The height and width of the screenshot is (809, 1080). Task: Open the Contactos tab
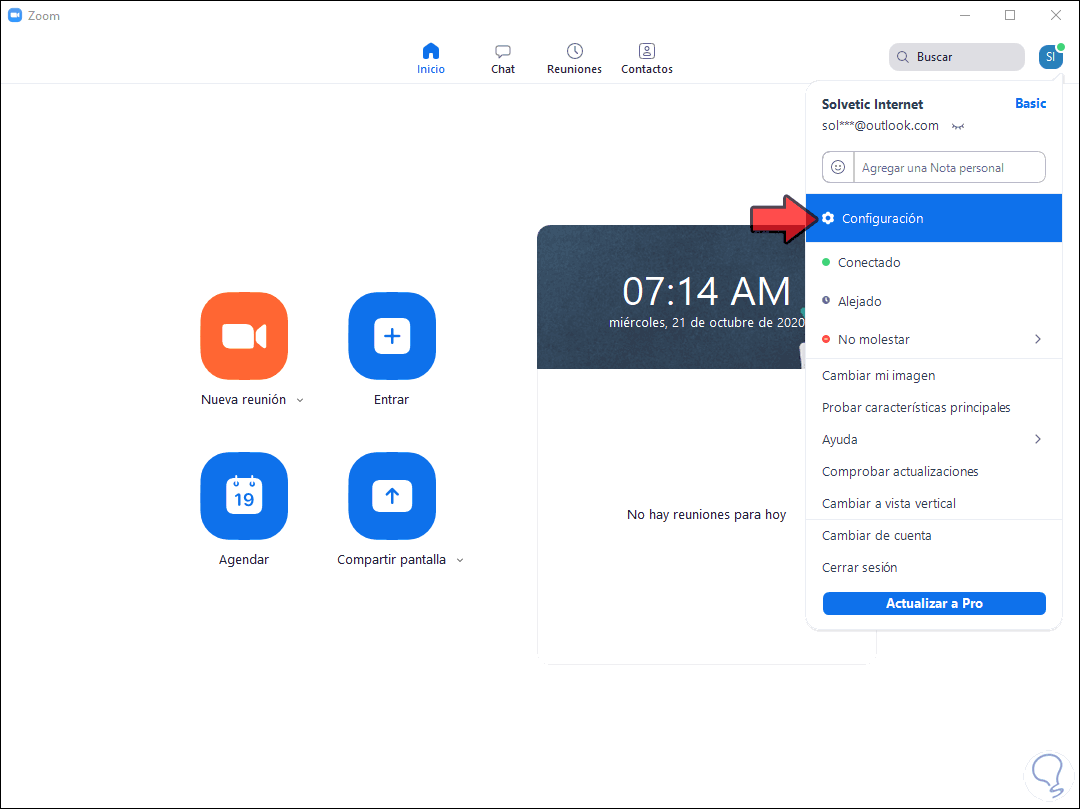(647, 59)
